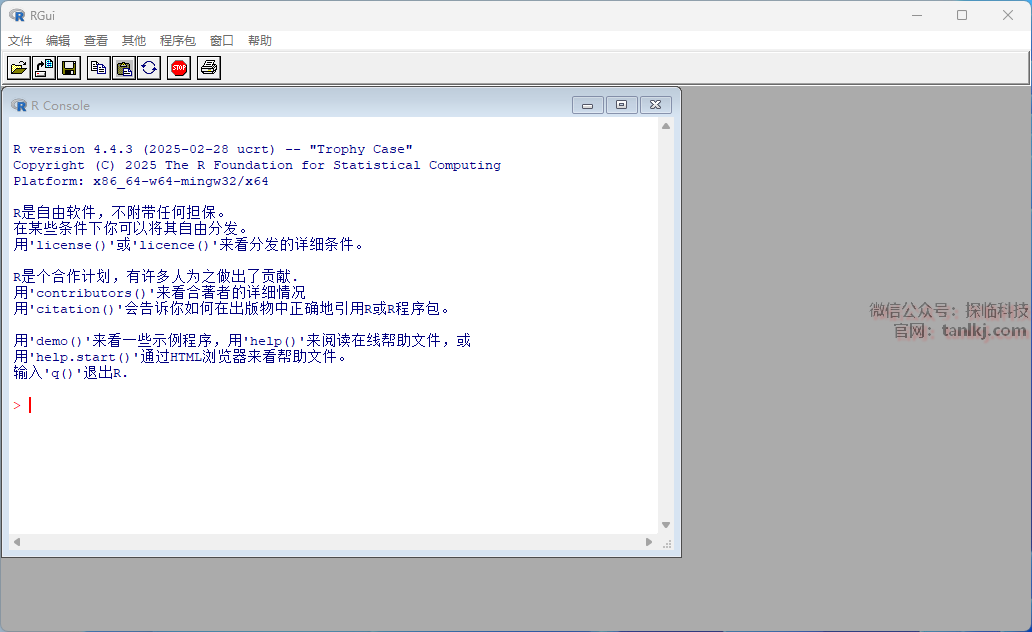This screenshot has height=632, width=1032.
Task: Open the 编辑 menu
Action: [58, 41]
